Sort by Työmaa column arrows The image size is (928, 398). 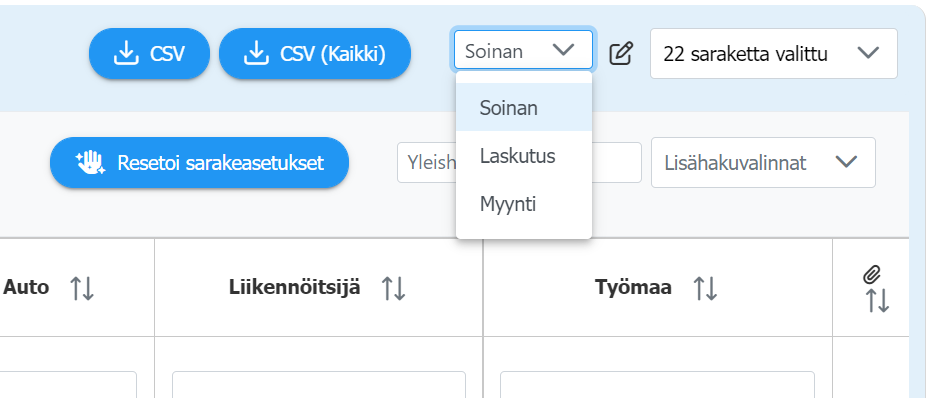click(x=705, y=288)
